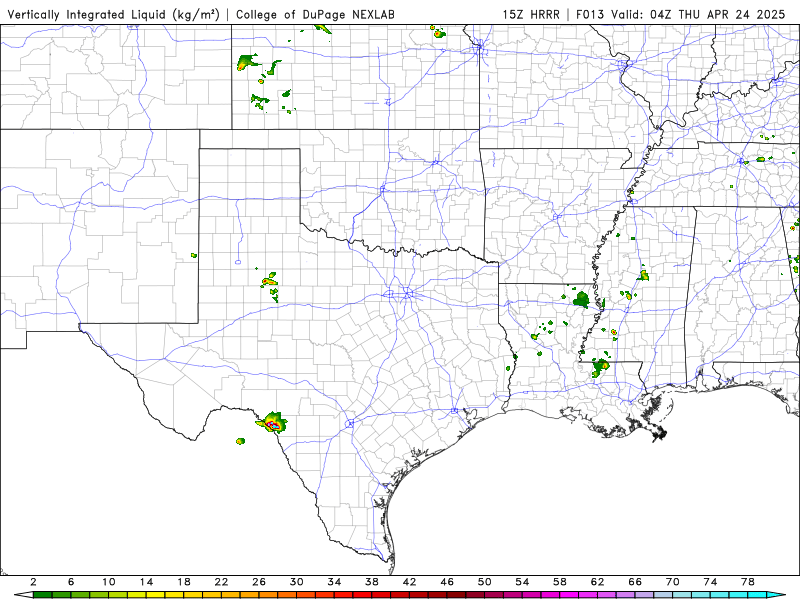Click the colorbar label "2"

(x=34, y=582)
